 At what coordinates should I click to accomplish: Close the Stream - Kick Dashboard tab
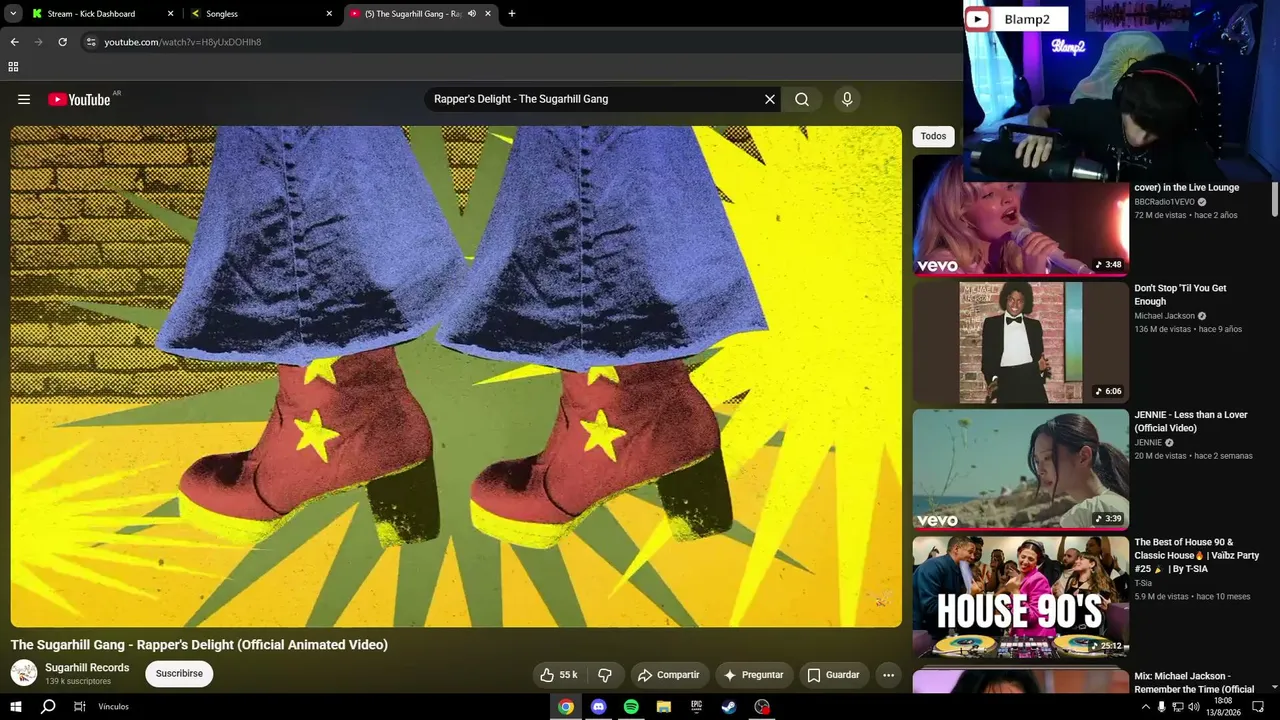point(170,14)
